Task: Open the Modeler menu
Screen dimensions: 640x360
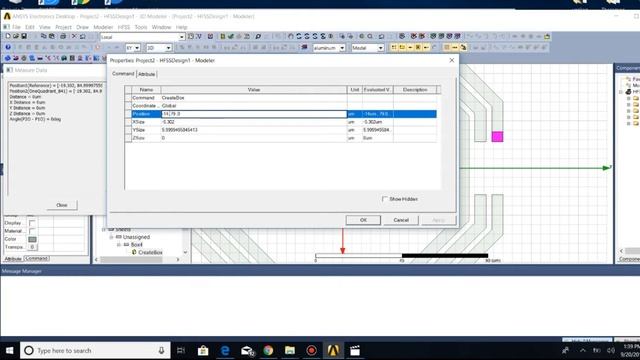Action: pyautogui.click(x=103, y=27)
